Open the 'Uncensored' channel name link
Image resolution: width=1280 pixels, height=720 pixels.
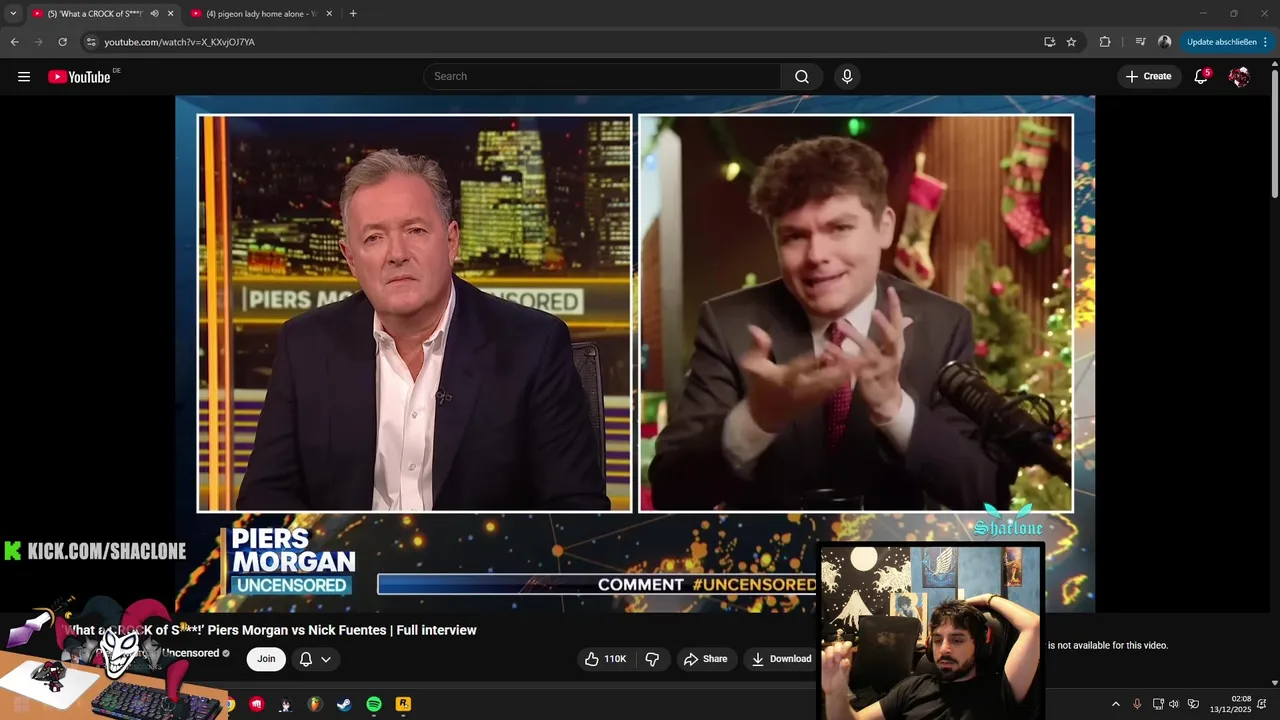tap(190, 653)
